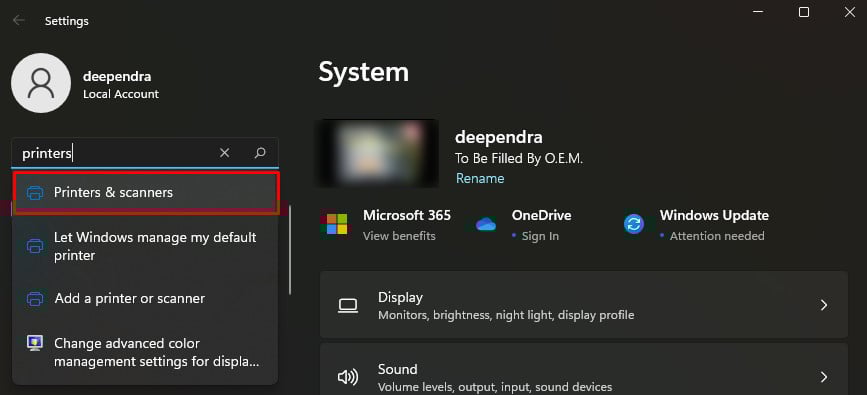Screen dimensions: 867x395
Task: Click the Windows Update sync icon
Action: pos(634,224)
